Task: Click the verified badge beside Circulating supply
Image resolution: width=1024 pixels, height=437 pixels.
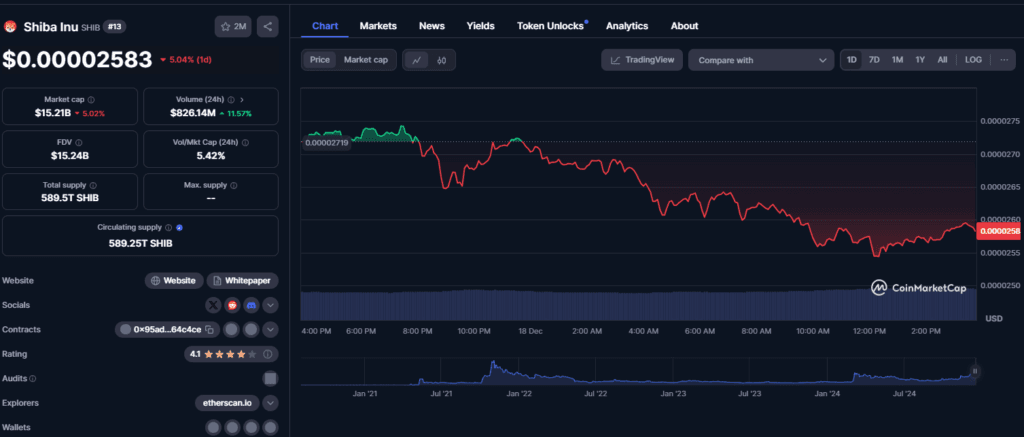Action: click(179, 228)
